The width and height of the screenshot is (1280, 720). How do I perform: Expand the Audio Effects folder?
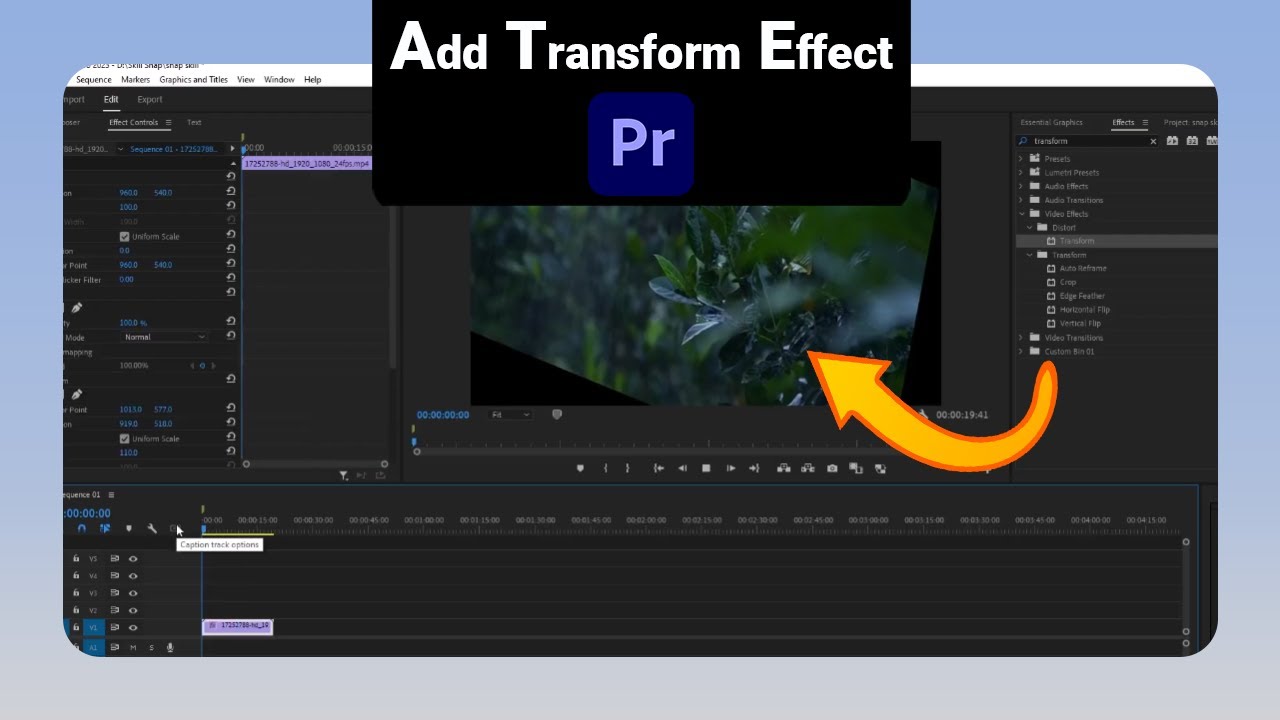click(x=1021, y=186)
